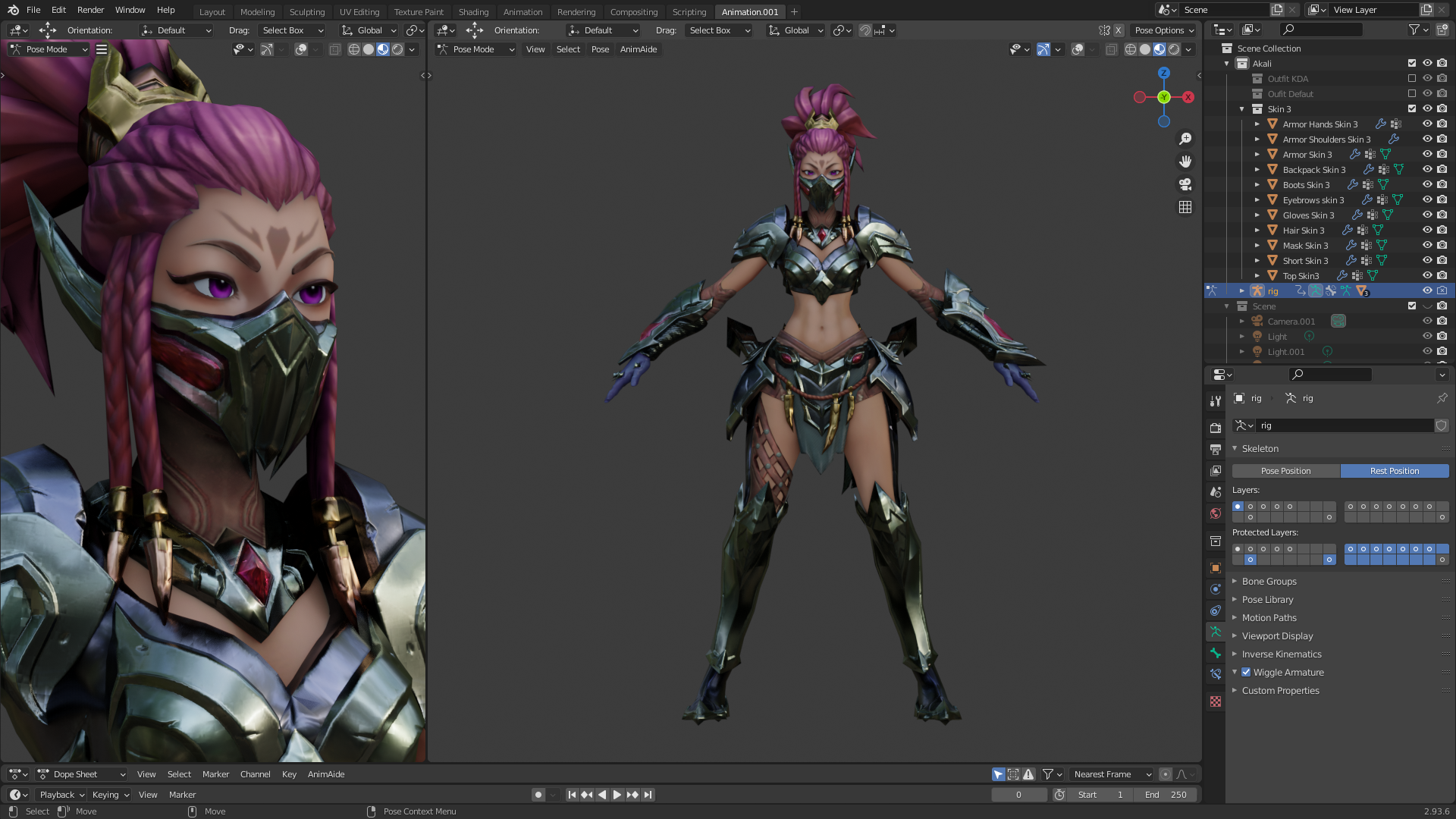Click the Pose Position button

tap(1285, 471)
